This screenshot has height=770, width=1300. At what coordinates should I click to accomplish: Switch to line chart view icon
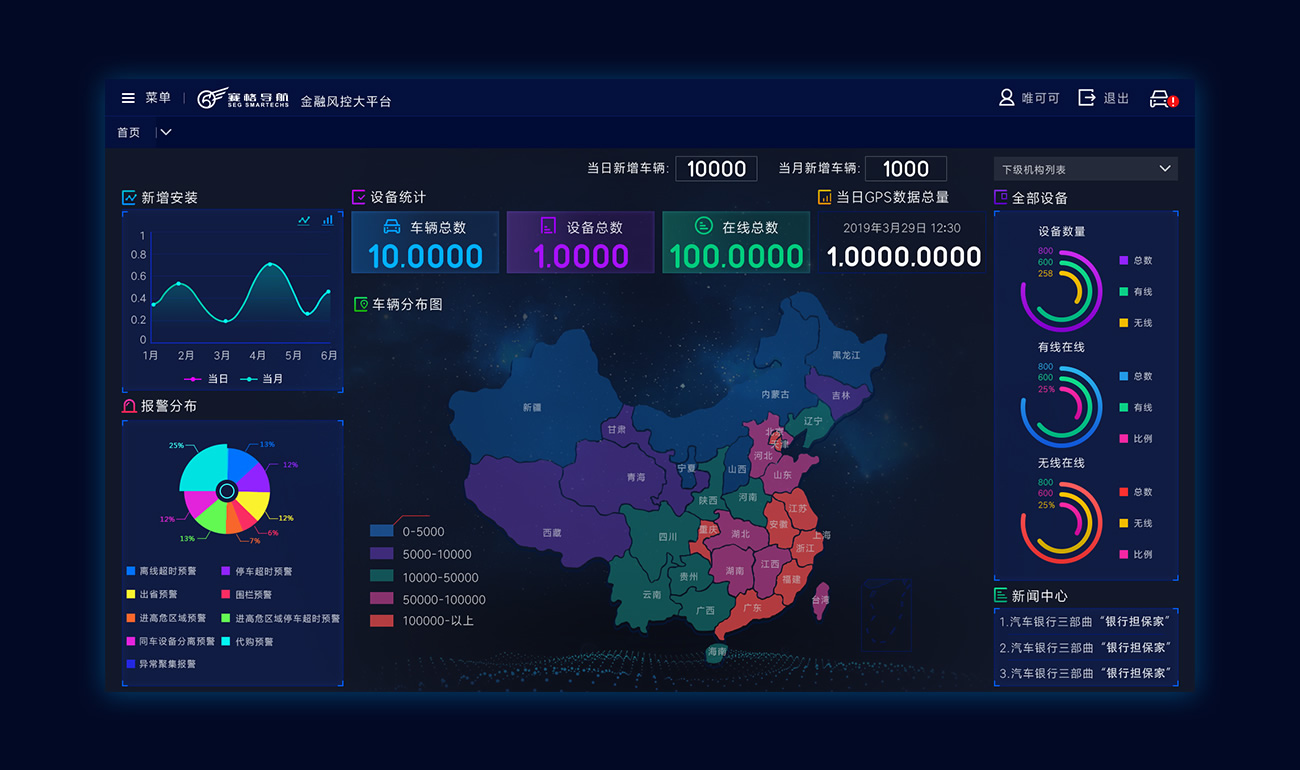[304, 220]
